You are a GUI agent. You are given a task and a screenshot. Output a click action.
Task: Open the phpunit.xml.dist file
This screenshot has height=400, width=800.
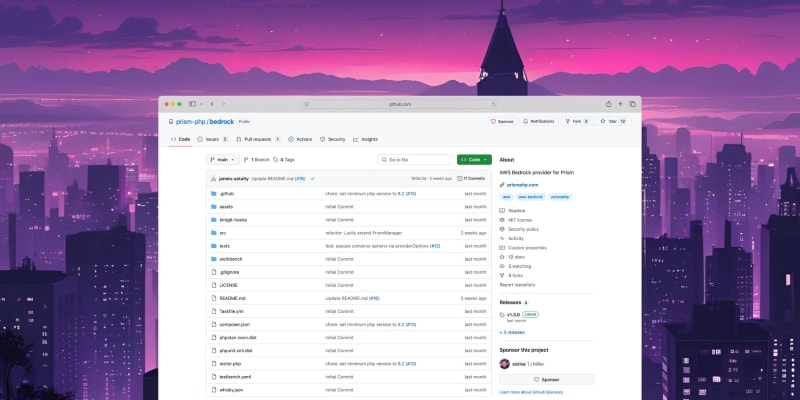click(x=236, y=351)
